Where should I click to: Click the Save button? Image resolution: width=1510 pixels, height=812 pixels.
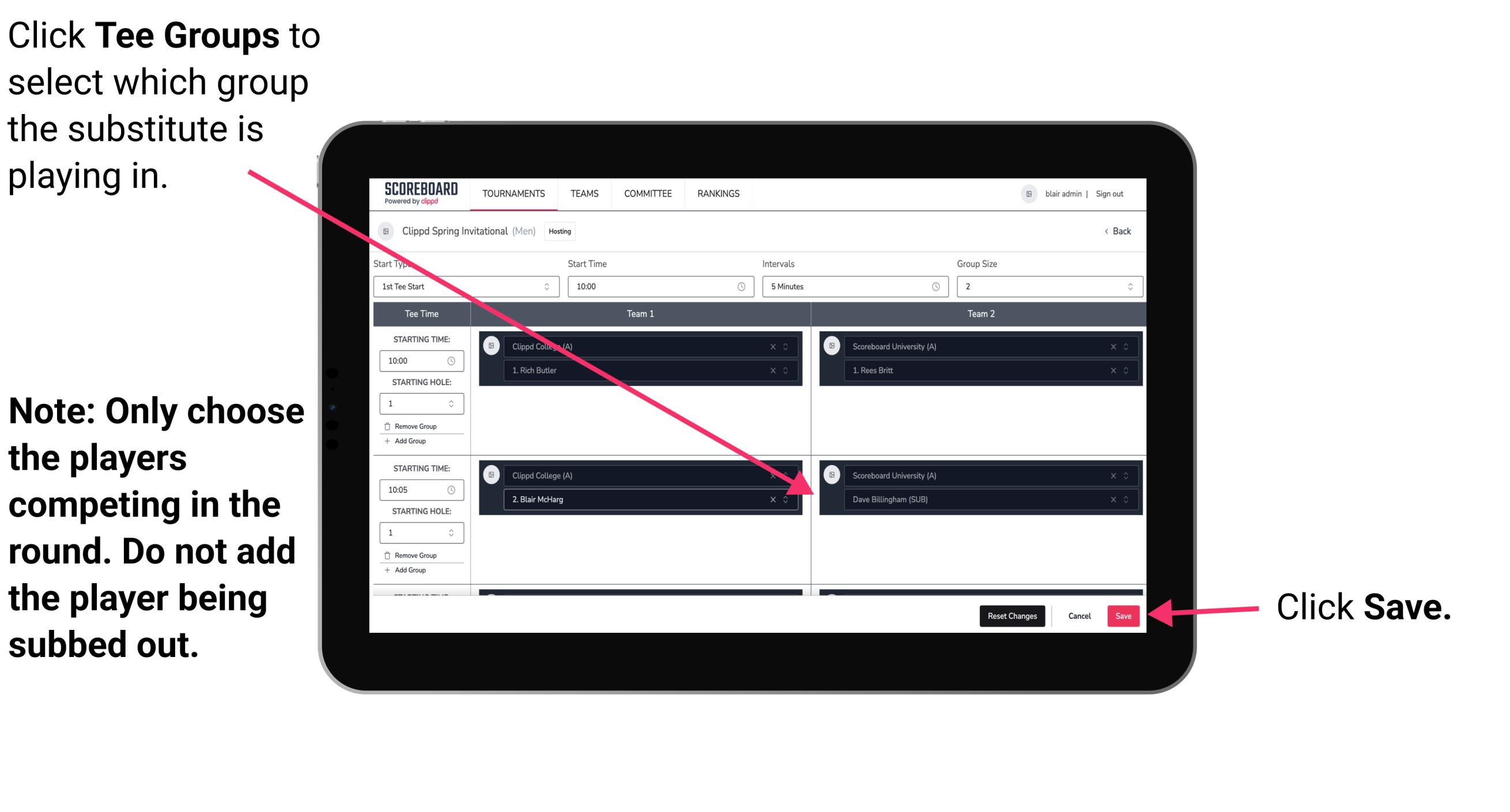pos(1123,616)
